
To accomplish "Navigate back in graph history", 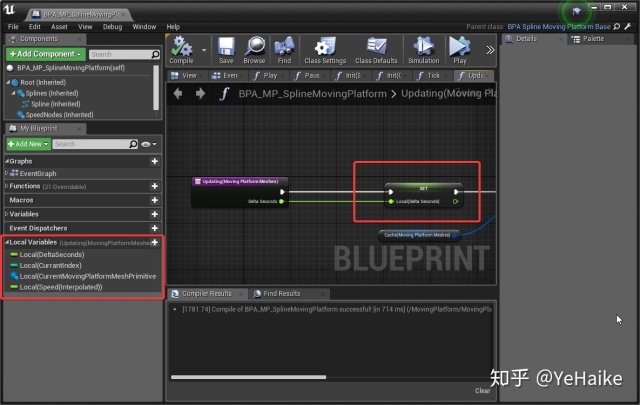I will click(178, 93).
